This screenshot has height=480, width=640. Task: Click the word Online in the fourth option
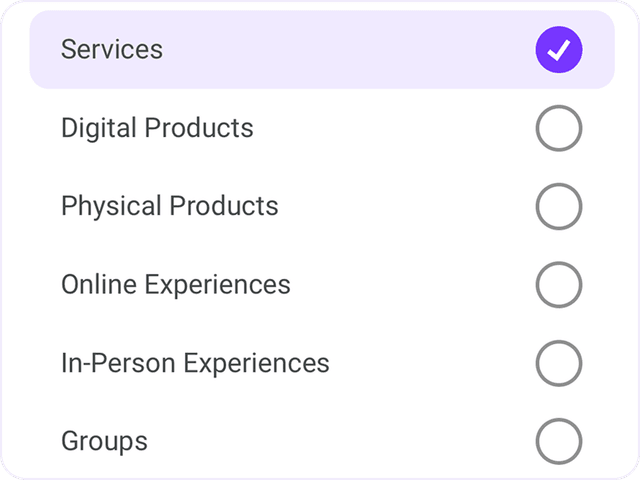[x=99, y=284]
